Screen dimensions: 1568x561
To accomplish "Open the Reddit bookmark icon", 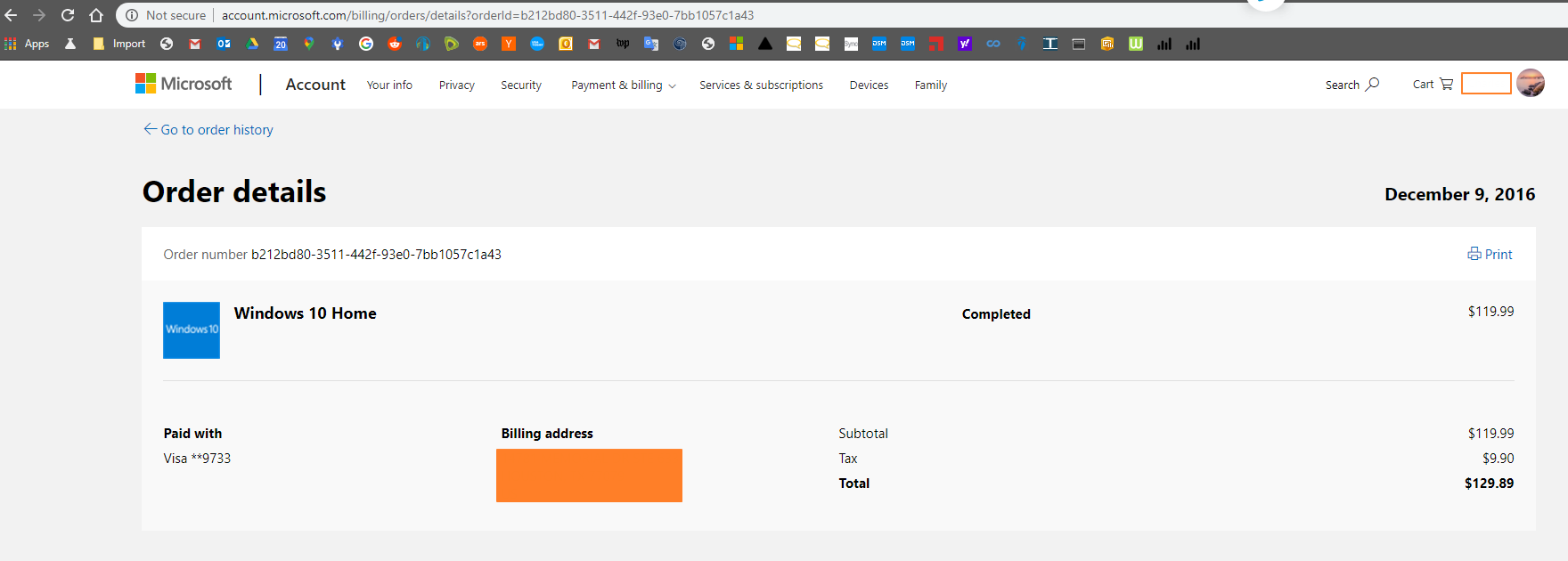I will 395,44.
